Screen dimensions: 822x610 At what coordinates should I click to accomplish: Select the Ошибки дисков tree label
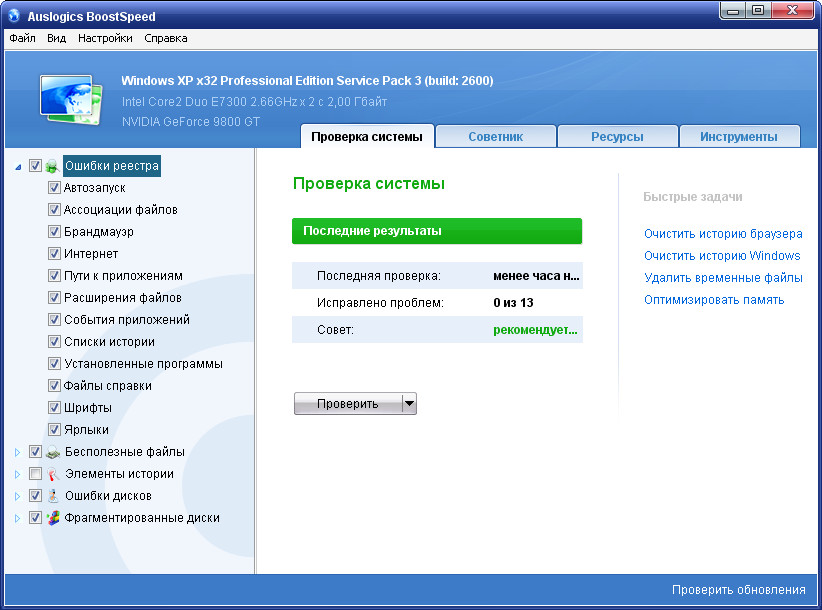pos(108,496)
